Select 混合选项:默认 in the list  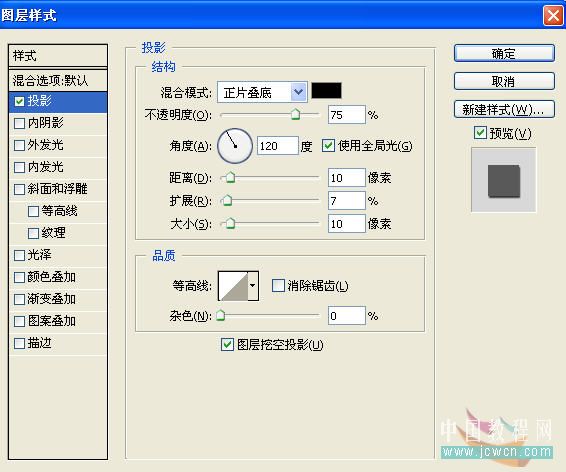coord(58,80)
